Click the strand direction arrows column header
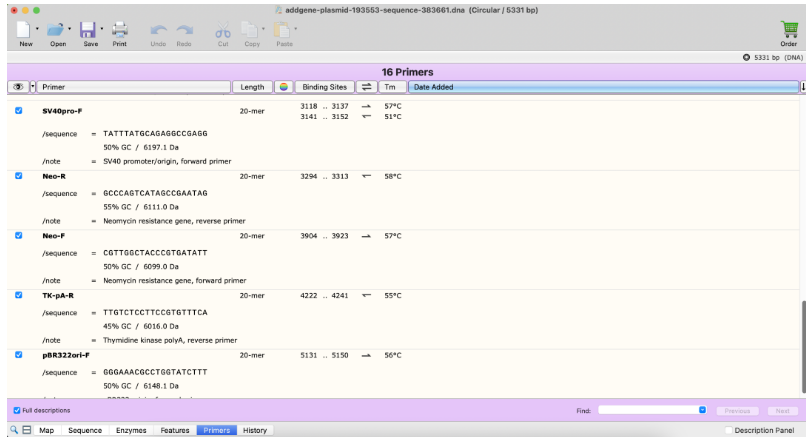This screenshot has height=441, width=810. [366, 87]
